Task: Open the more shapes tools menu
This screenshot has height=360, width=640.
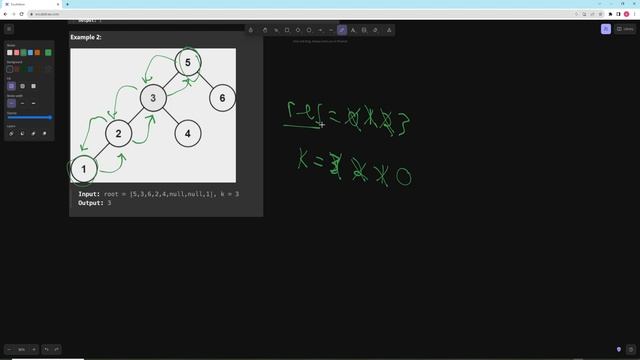Action: 389,30
